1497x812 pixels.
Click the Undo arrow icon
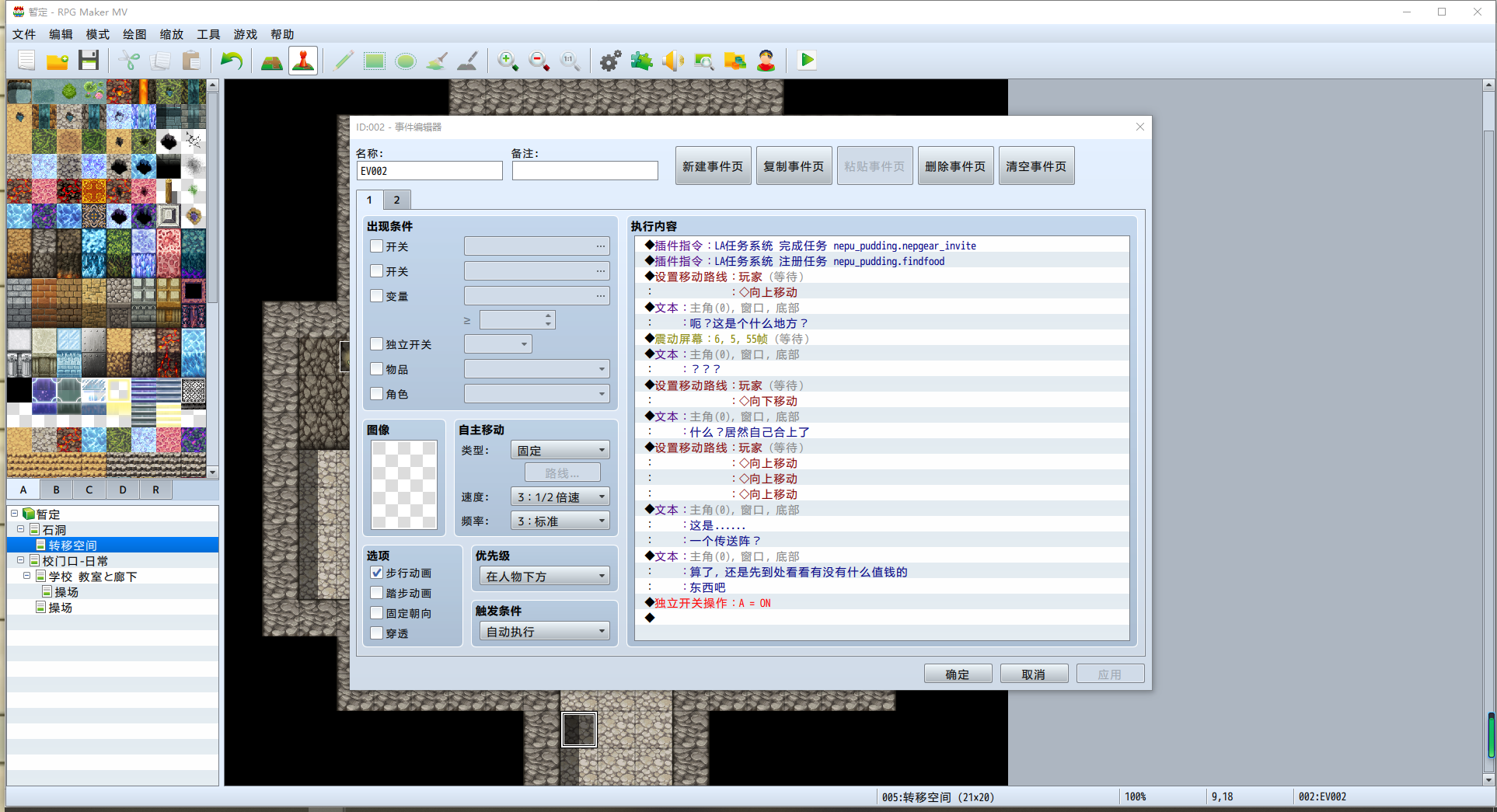click(x=232, y=61)
